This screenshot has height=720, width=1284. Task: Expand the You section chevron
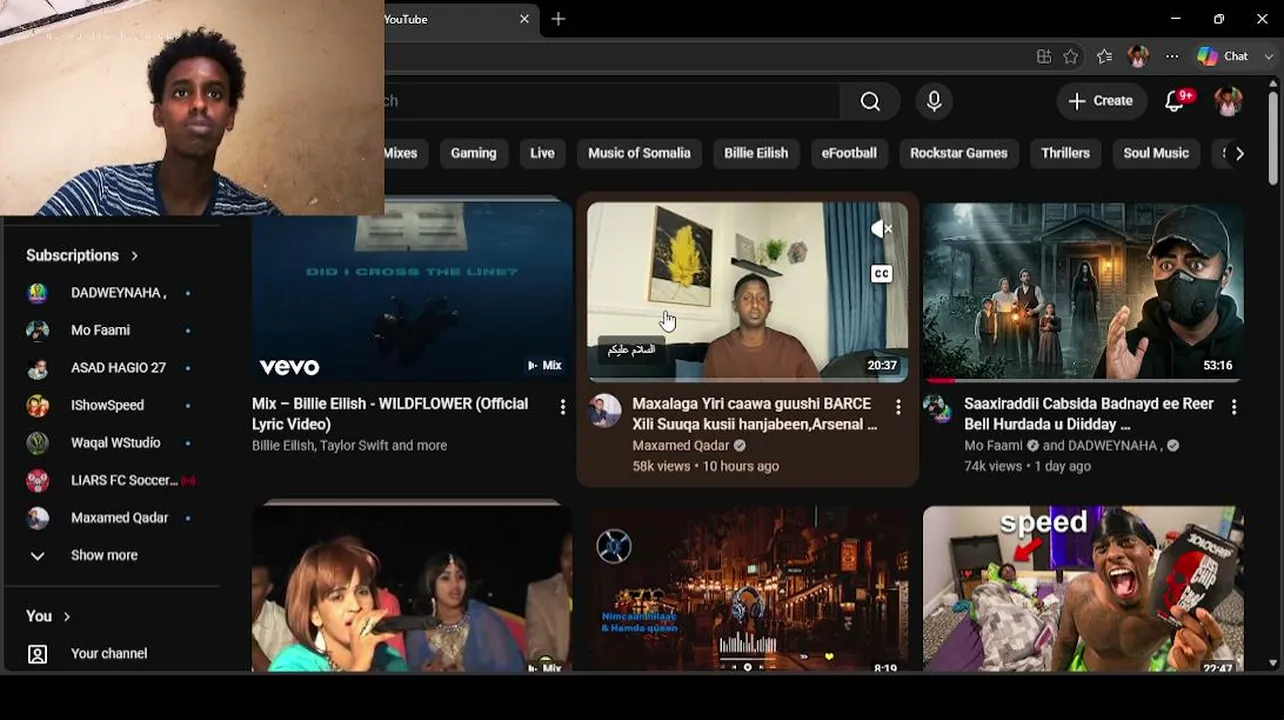click(67, 617)
